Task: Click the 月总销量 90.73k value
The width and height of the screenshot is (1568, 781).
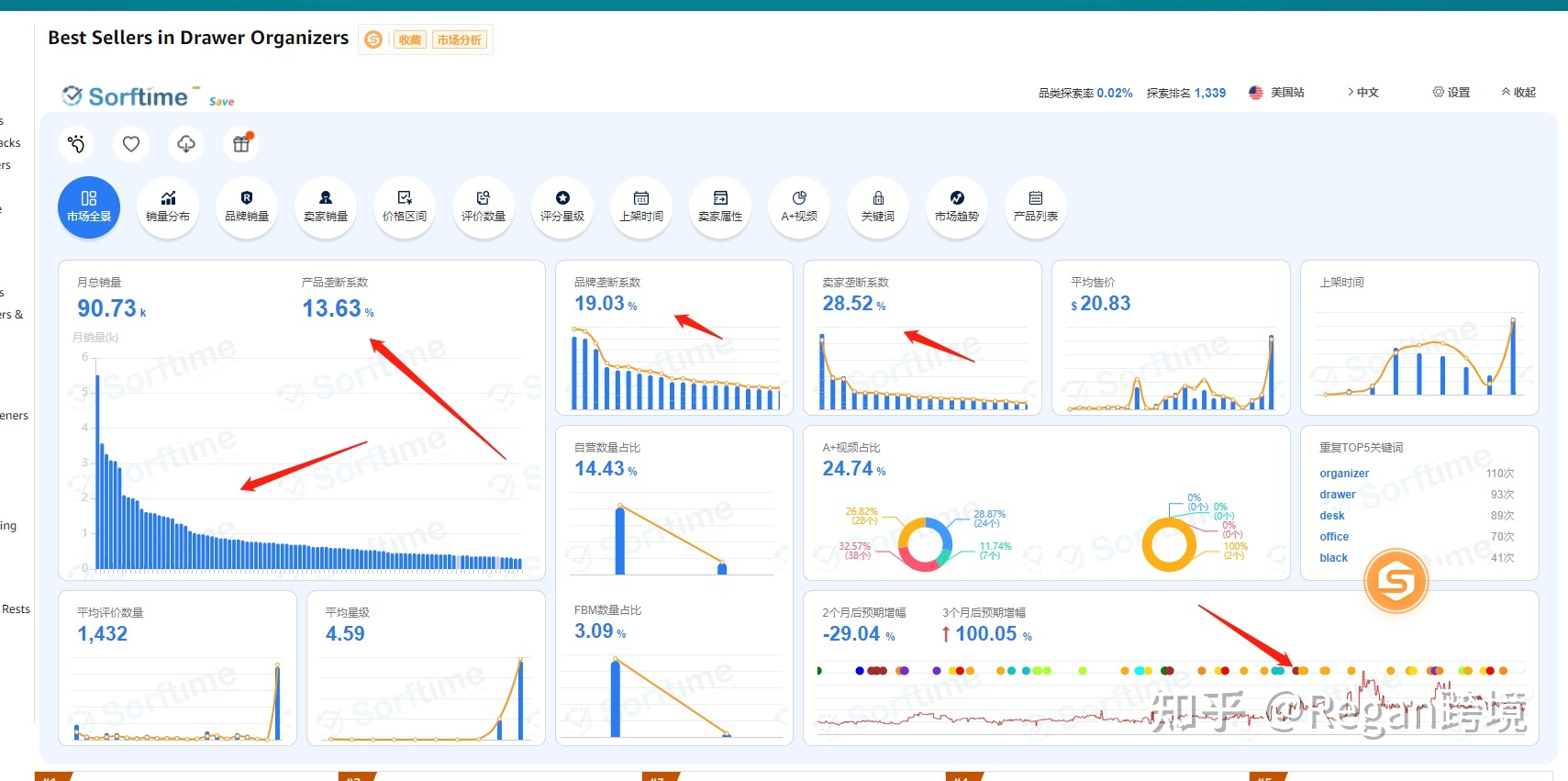Action: (111, 308)
